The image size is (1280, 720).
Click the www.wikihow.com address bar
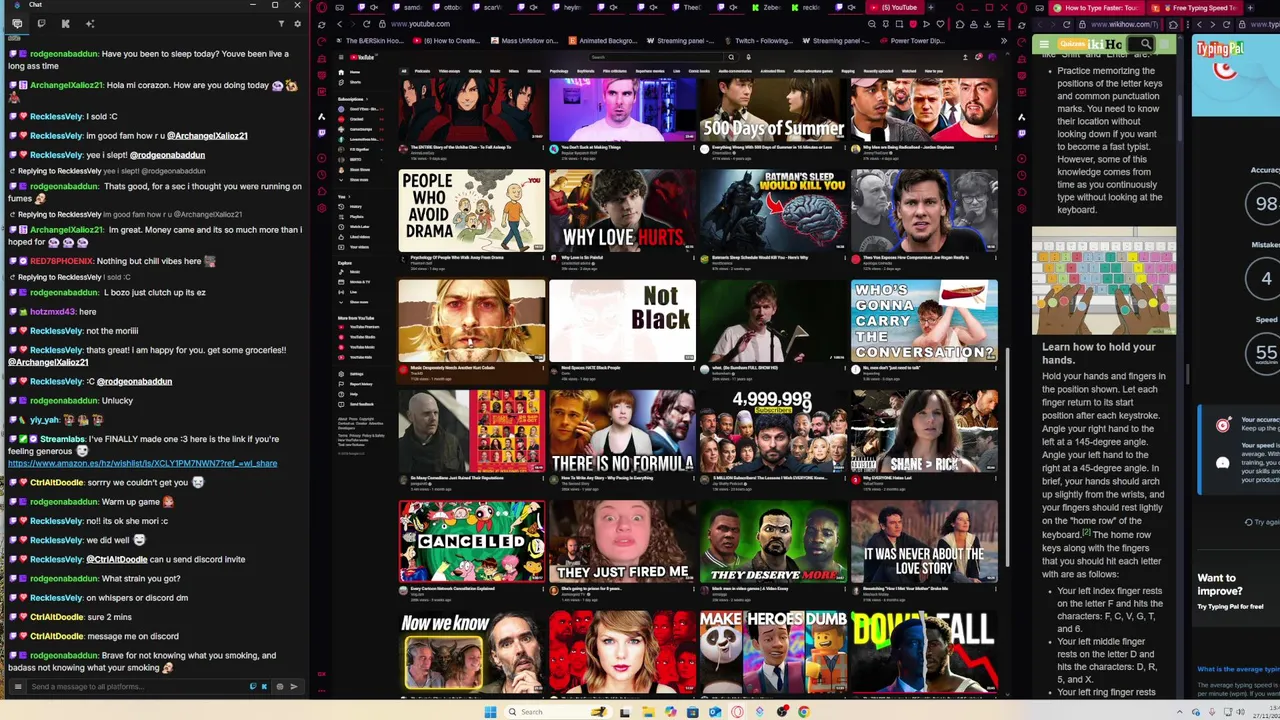(1119, 24)
